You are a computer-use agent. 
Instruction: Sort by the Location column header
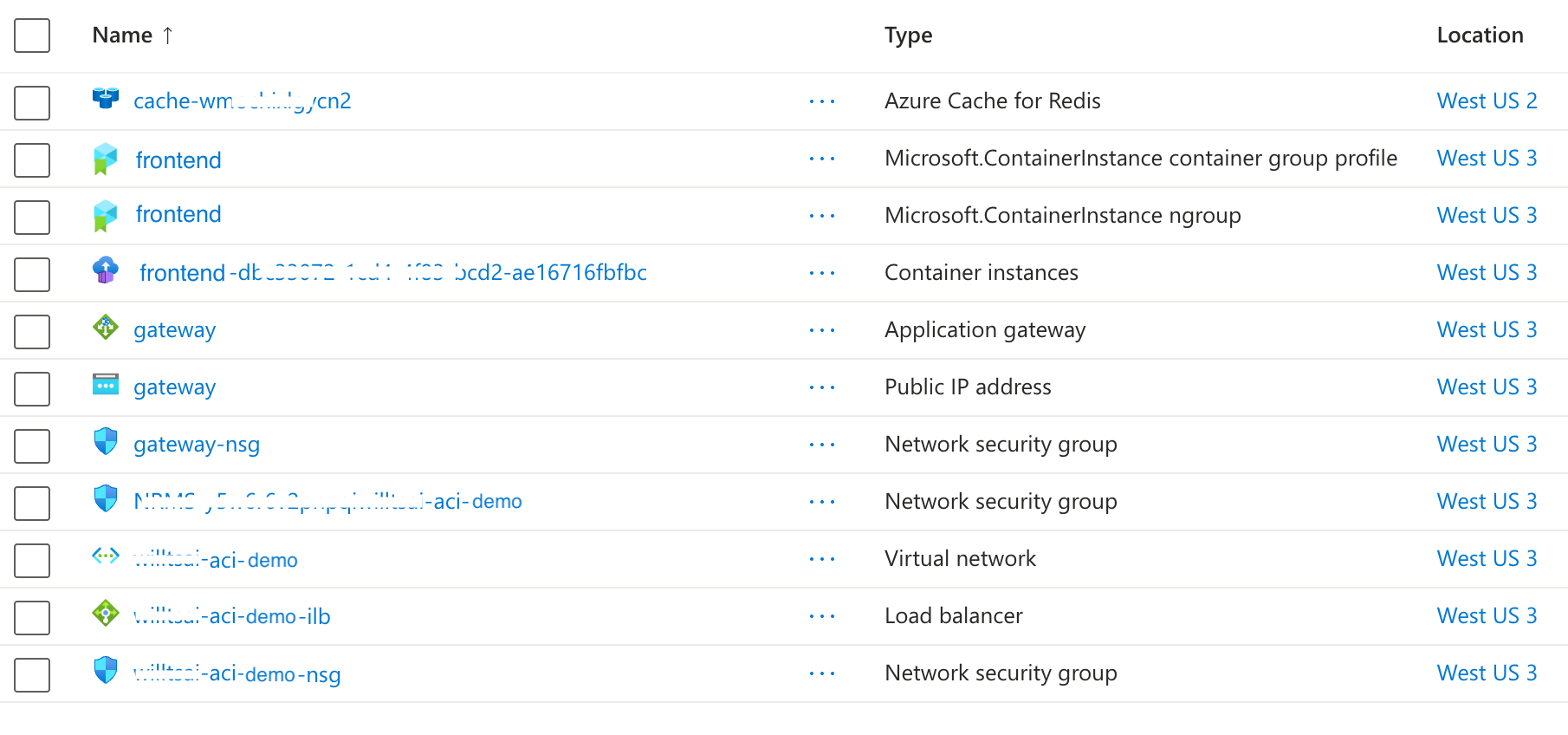click(x=1480, y=36)
